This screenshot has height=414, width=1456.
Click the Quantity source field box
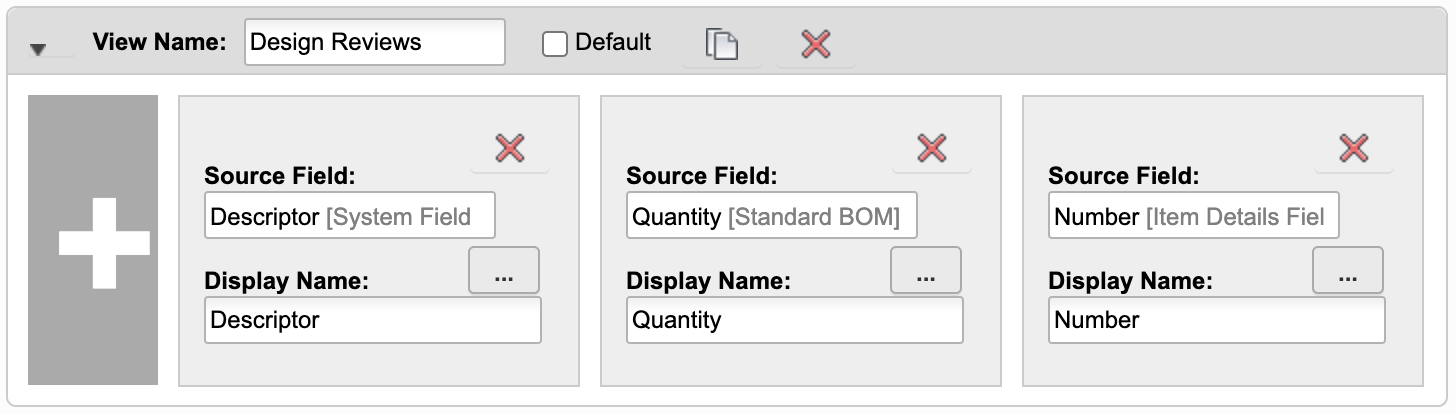pos(772,217)
